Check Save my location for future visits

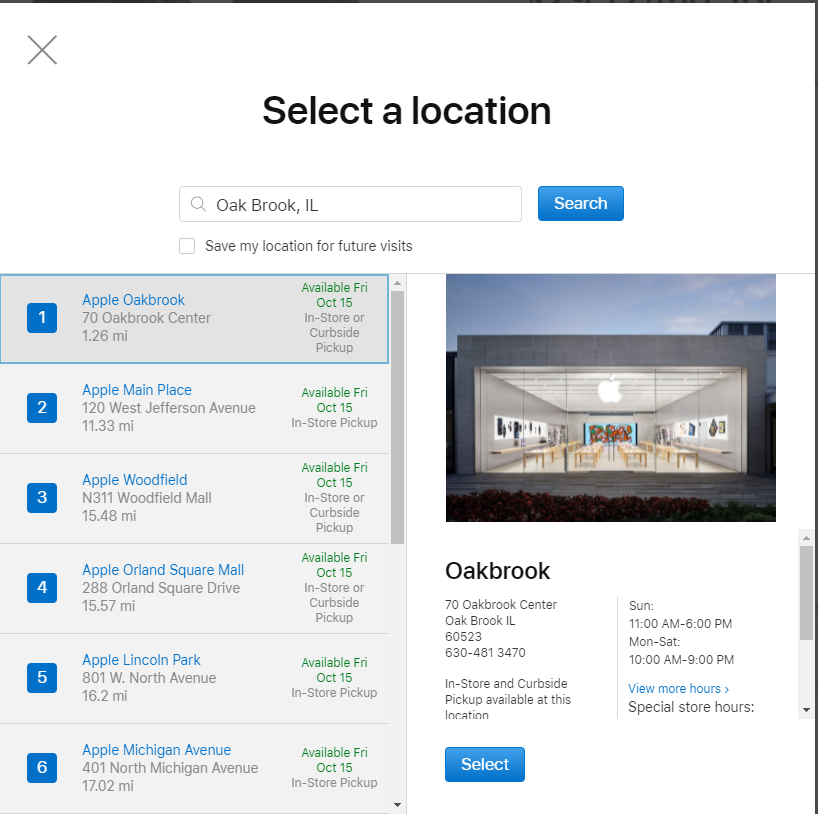[x=187, y=246]
